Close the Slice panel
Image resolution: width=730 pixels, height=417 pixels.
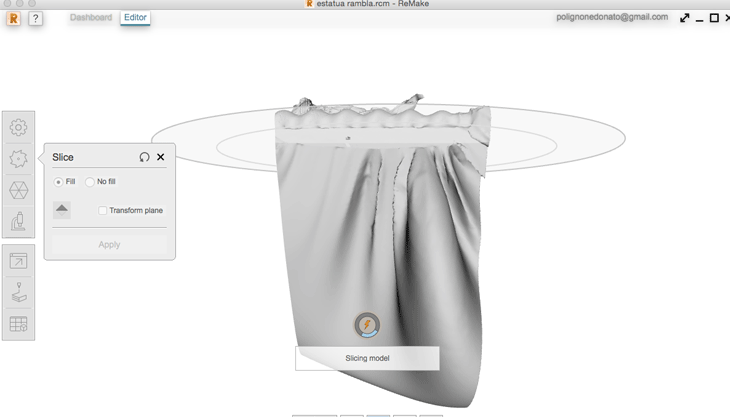[161, 157]
